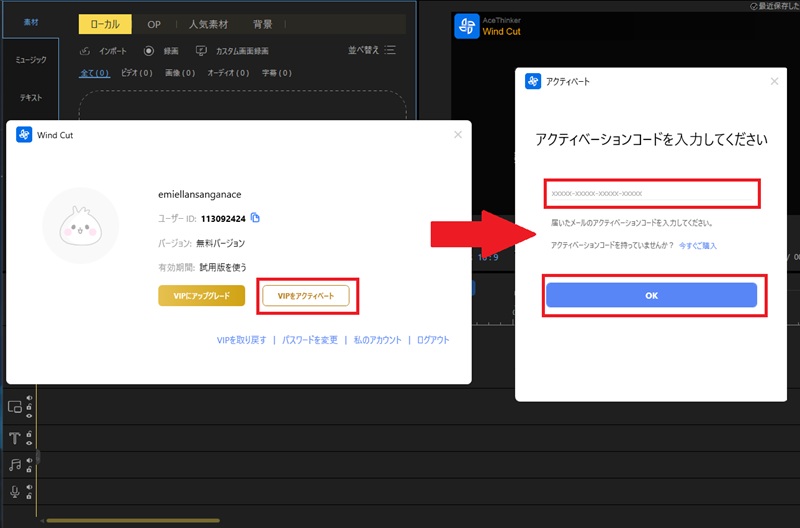Image resolution: width=800 pixels, height=528 pixels.
Task: Toggle lock on the microphone track
Action: [29, 496]
